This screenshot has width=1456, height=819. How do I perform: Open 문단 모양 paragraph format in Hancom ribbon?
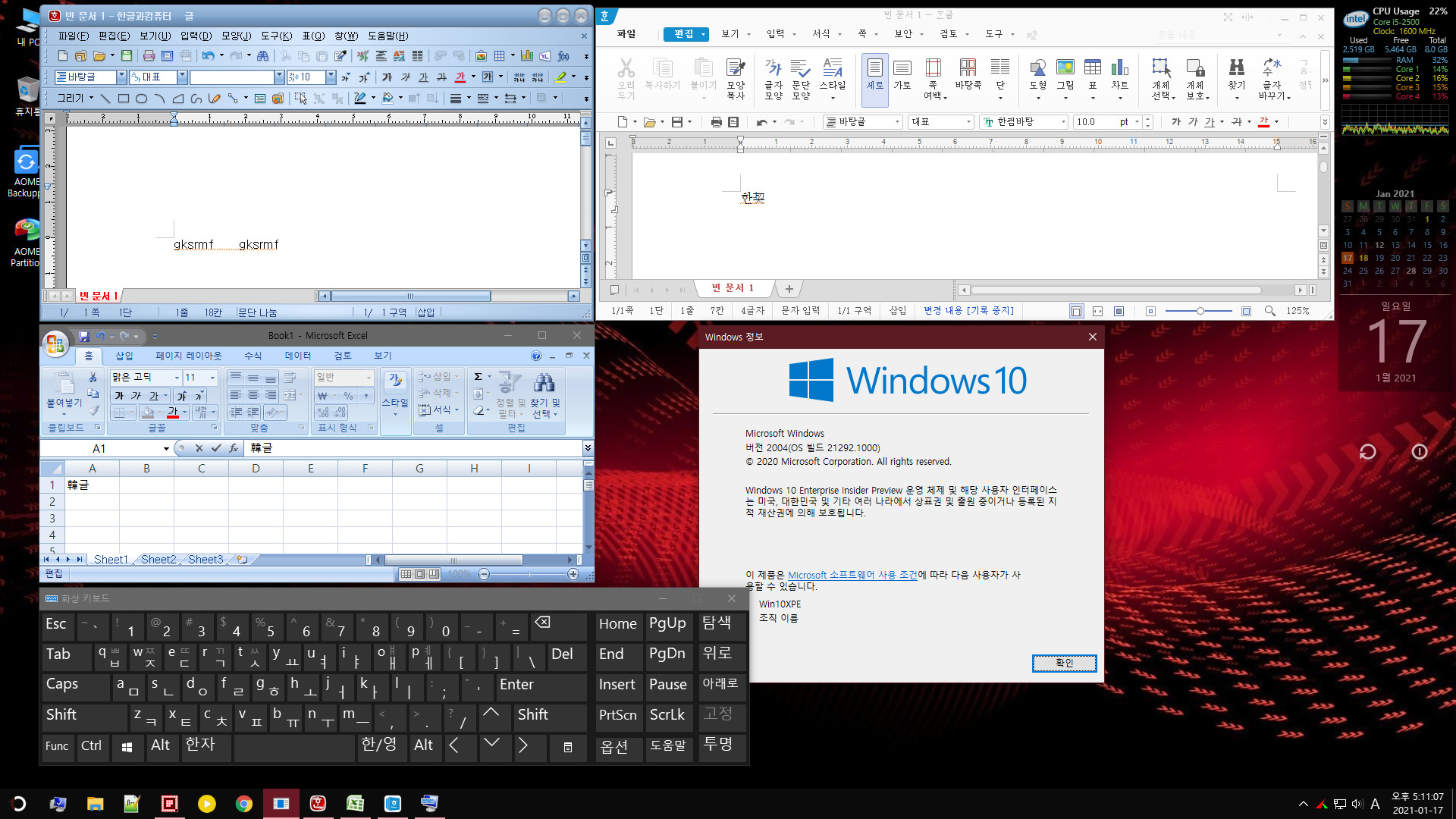coord(801,78)
